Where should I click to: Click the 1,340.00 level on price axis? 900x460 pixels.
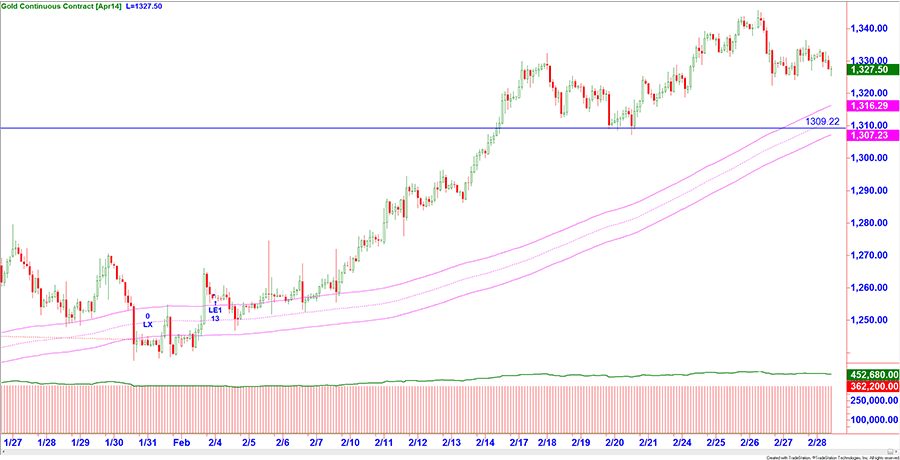(x=870, y=28)
